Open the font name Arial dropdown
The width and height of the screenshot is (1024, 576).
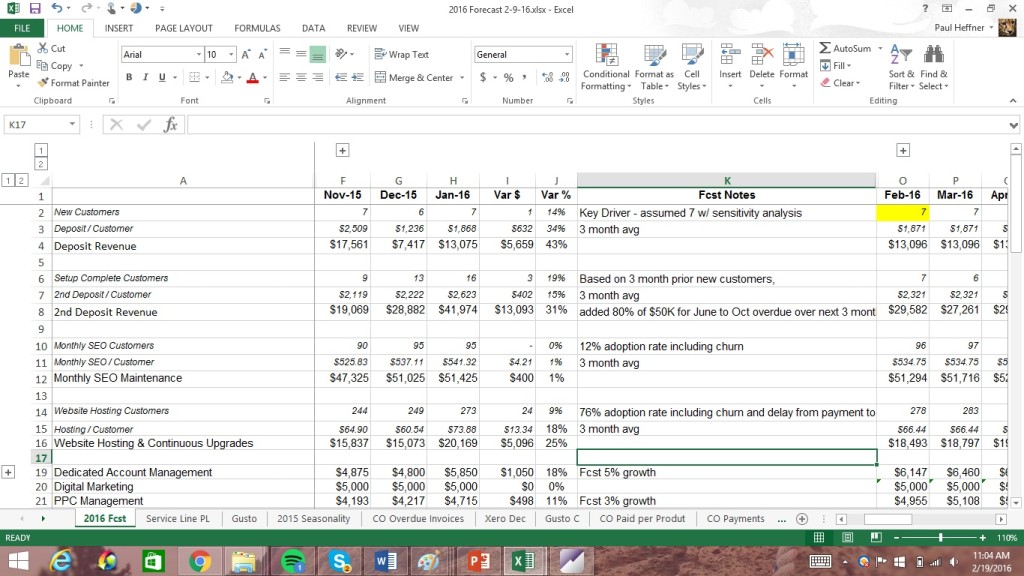tap(199, 55)
